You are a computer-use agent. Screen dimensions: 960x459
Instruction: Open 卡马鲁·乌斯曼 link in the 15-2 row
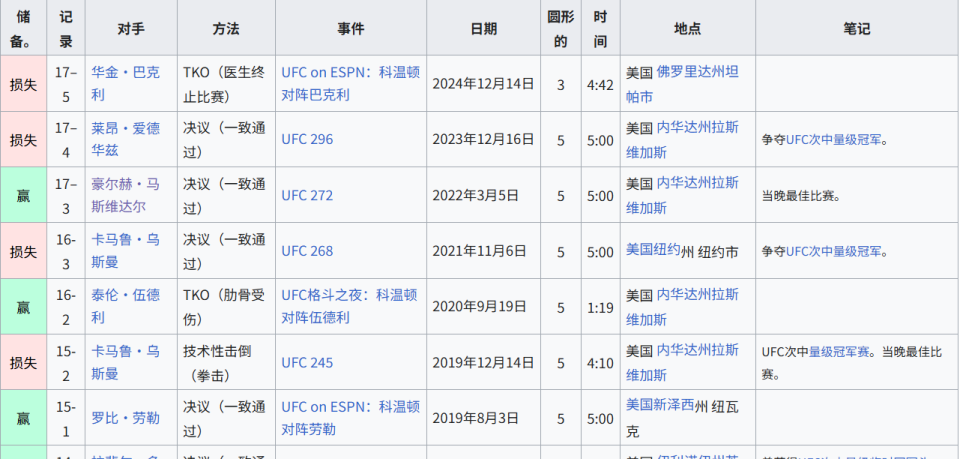126,362
